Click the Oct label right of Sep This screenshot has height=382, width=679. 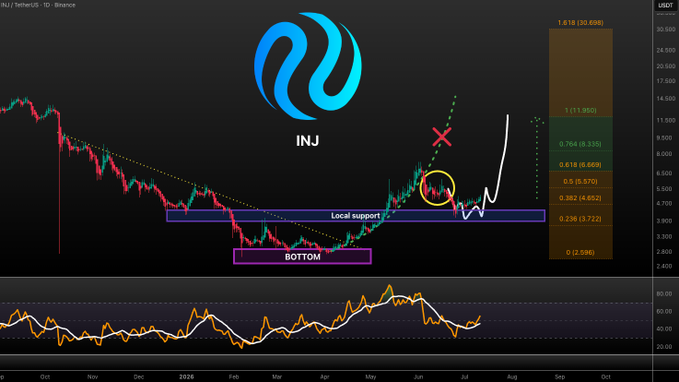click(x=606, y=377)
